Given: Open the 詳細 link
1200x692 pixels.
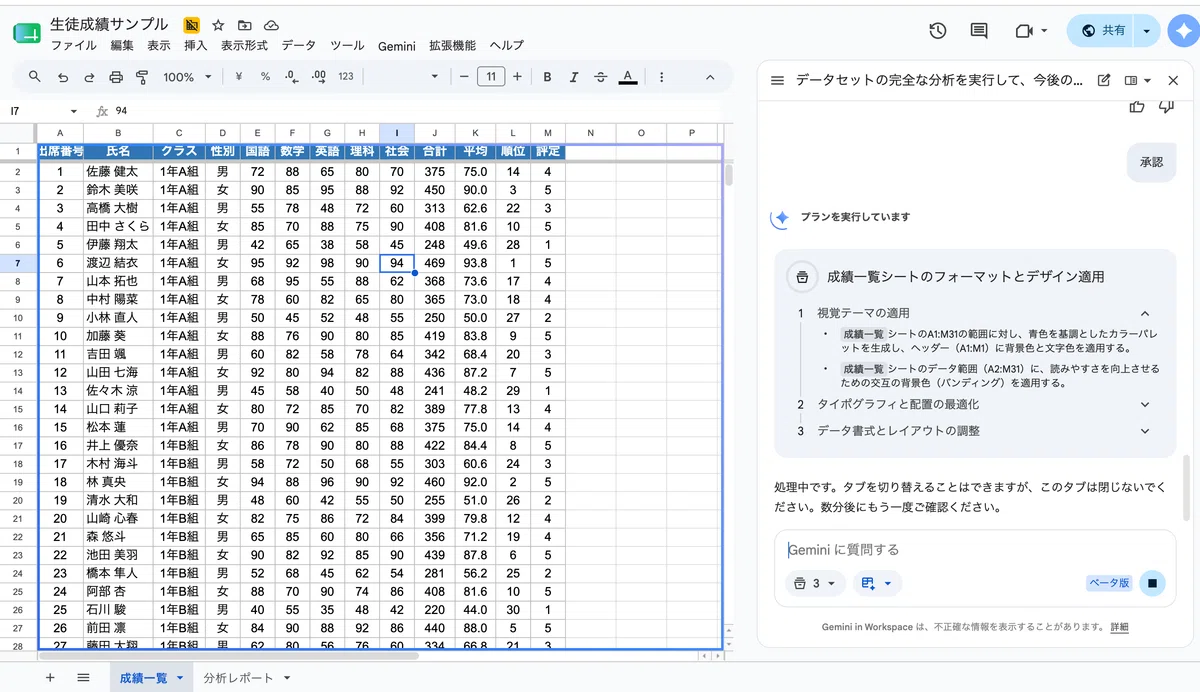Looking at the screenshot, I should 1119,627.
